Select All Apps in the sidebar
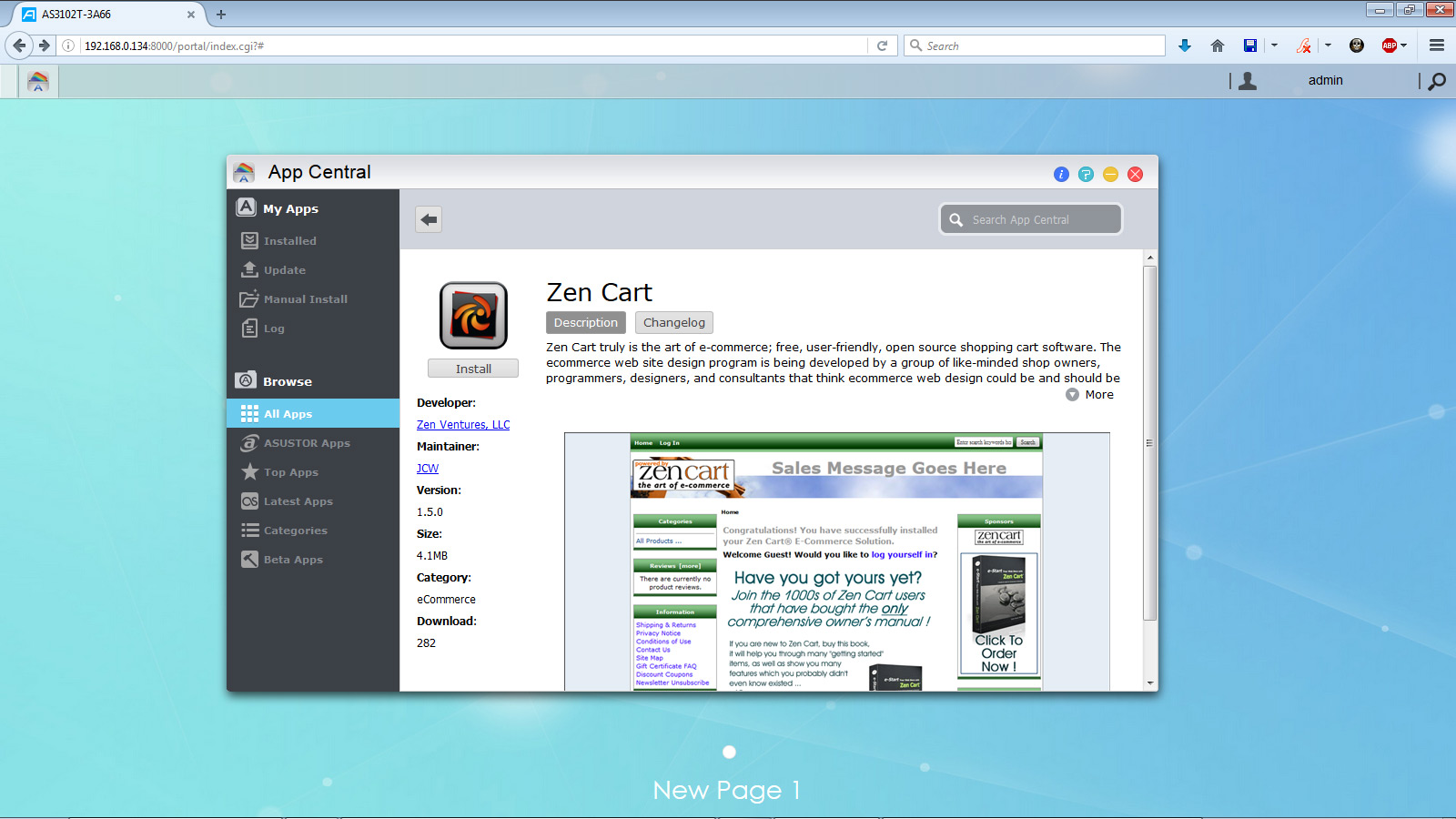 [313, 413]
